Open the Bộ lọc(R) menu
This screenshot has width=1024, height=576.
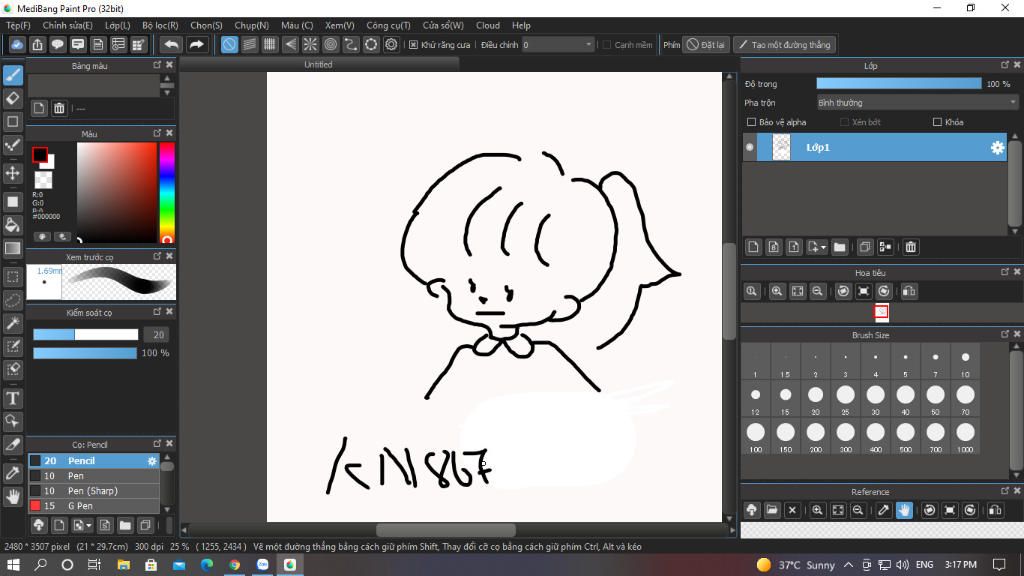click(160, 25)
